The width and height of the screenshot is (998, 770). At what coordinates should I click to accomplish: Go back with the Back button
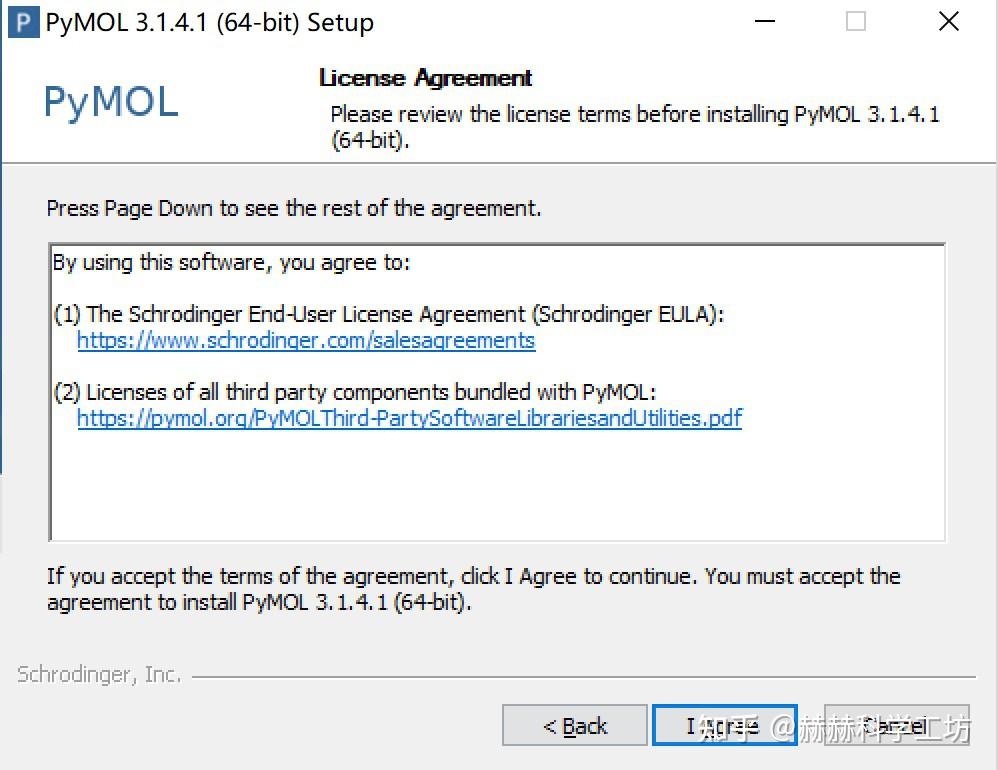pyautogui.click(x=575, y=726)
